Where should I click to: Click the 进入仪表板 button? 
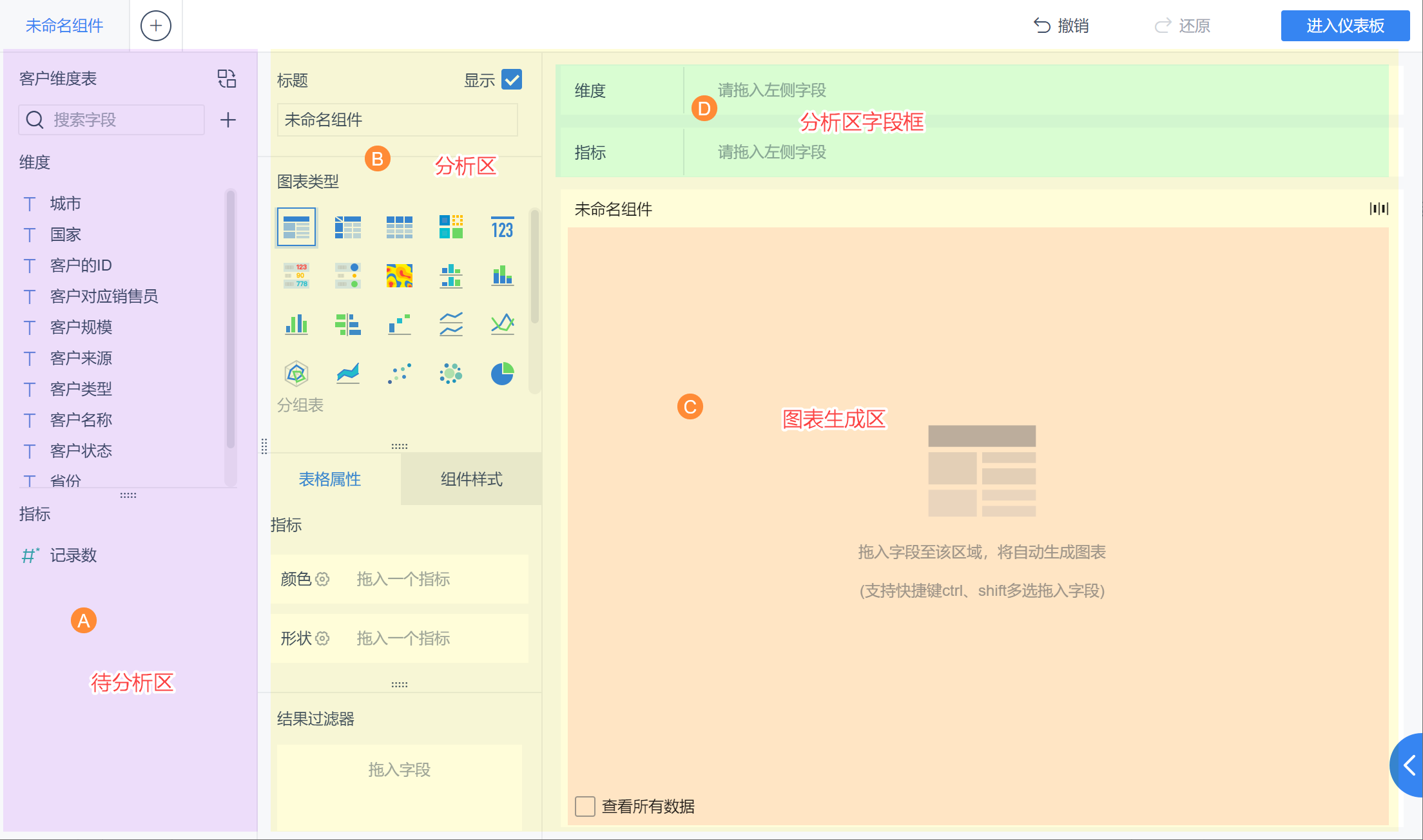[x=1345, y=26]
